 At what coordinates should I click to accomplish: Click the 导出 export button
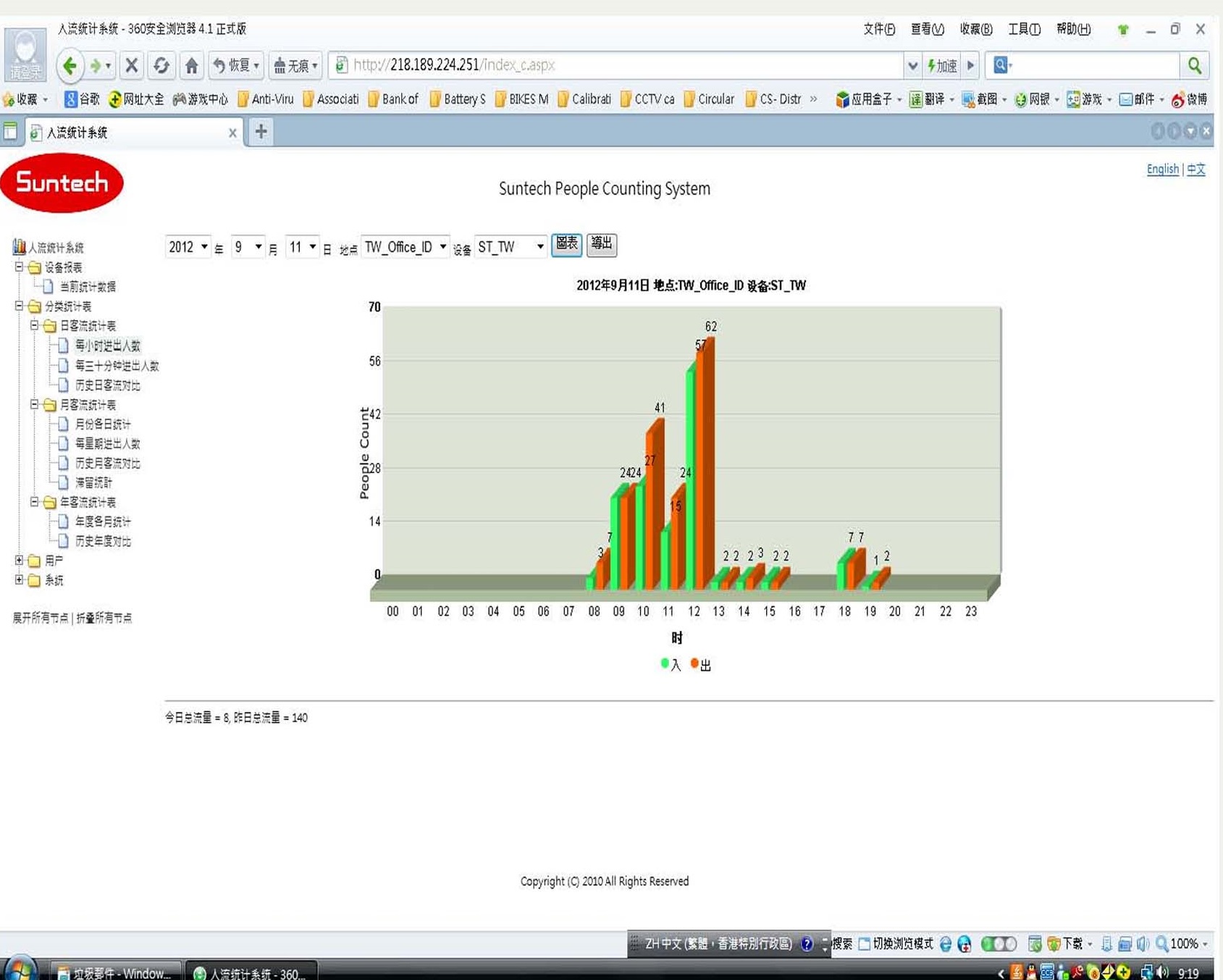tap(601, 244)
